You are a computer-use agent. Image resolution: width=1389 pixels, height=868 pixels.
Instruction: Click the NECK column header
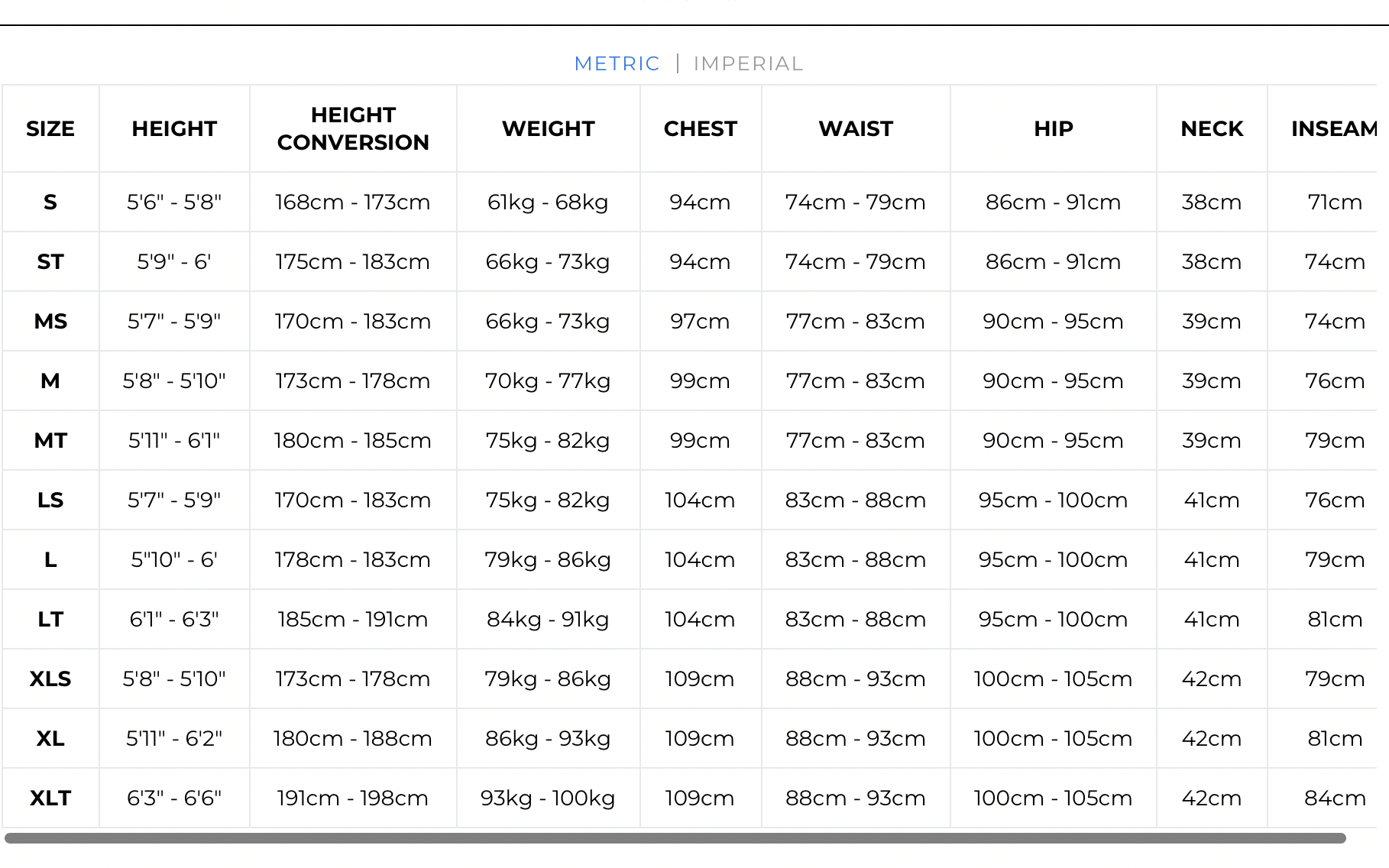pos(1212,128)
